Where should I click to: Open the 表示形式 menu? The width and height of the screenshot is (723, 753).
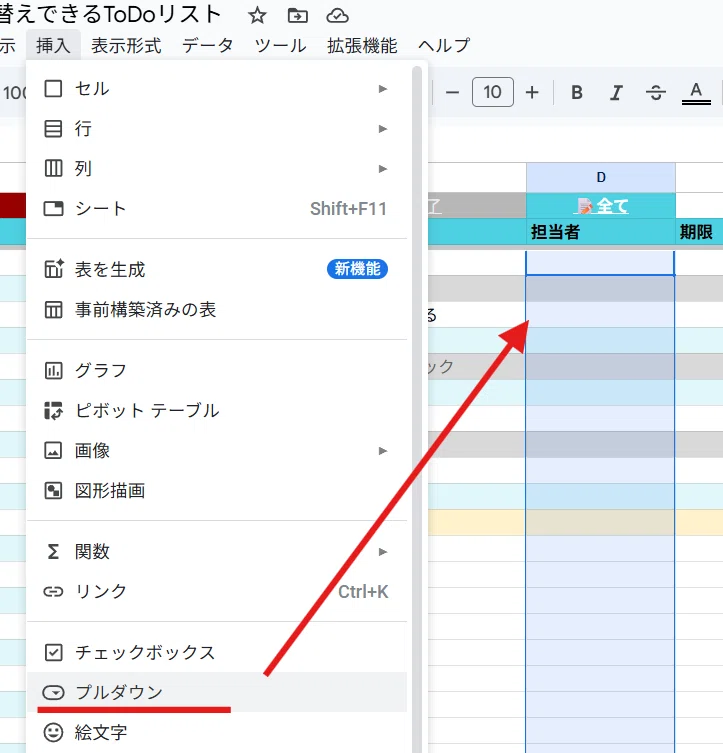(126, 46)
